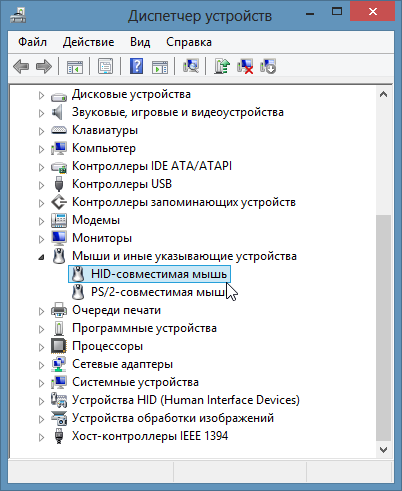Viewport: 402px width, 491px height.
Task: Open the Действие menu
Action: 88,42
